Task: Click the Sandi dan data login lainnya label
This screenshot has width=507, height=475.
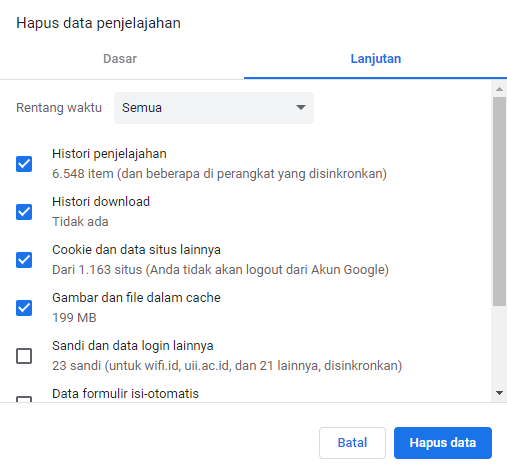Action: point(133,346)
